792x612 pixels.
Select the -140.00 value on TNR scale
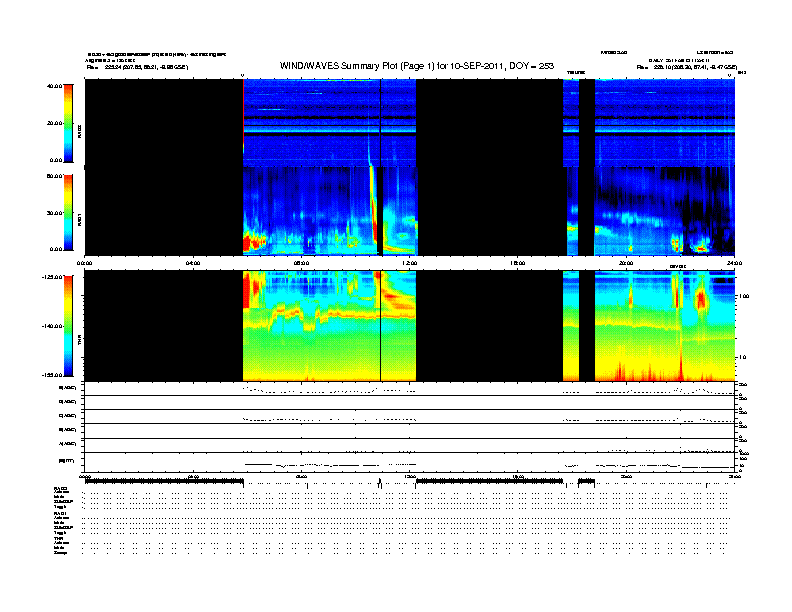coord(53,326)
